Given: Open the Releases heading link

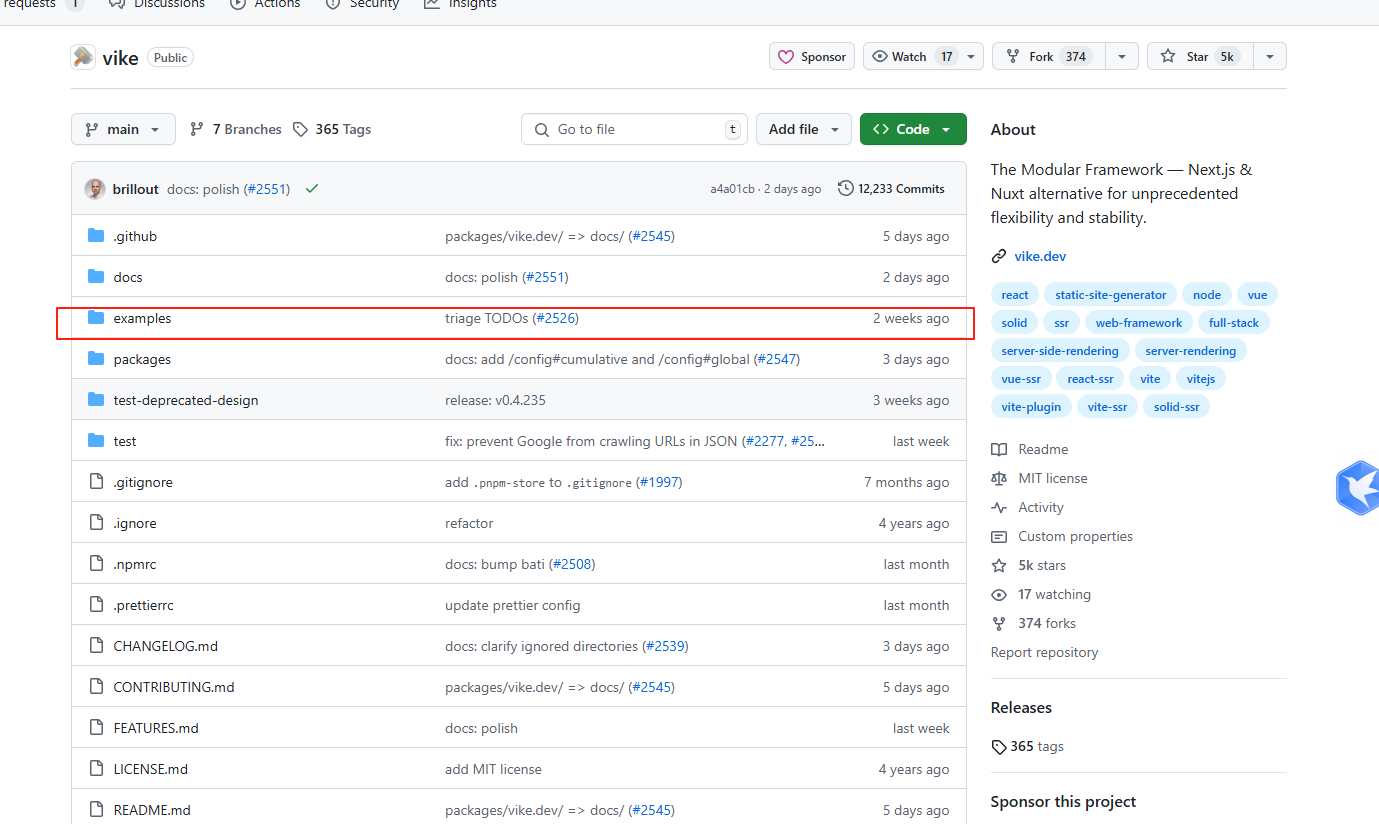Looking at the screenshot, I should [1021, 707].
